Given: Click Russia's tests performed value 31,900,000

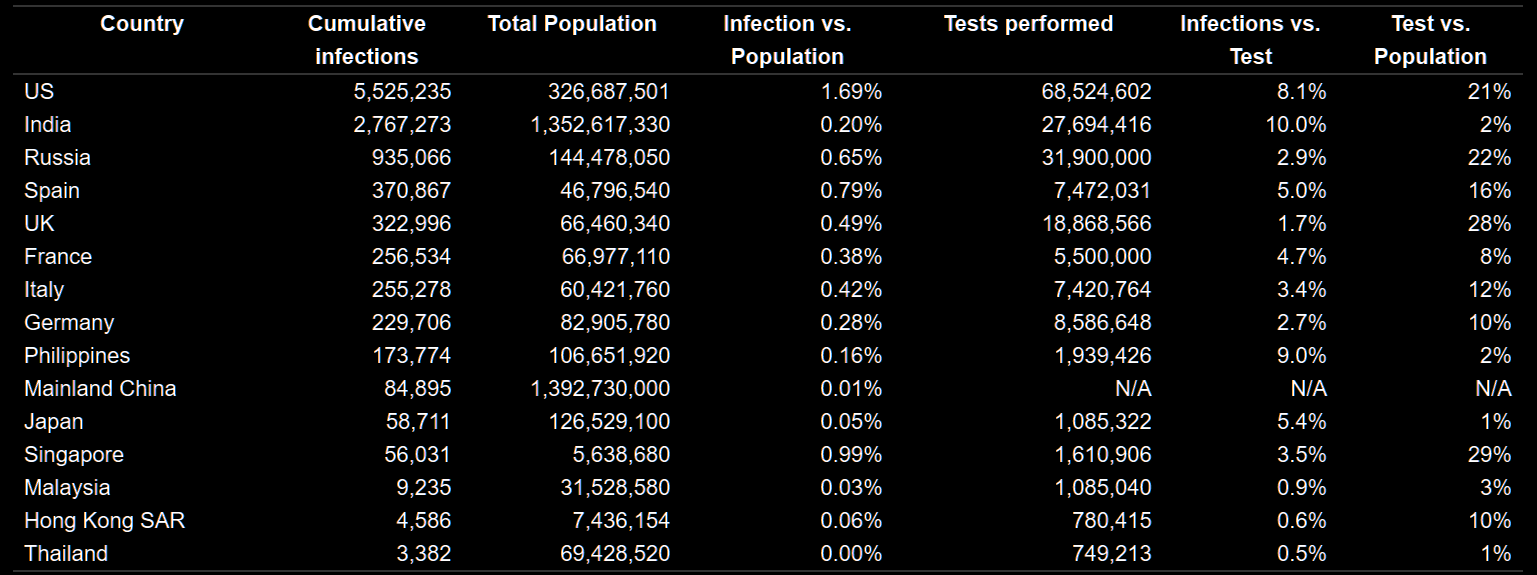Looking at the screenshot, I should (x=1096, y=158).
